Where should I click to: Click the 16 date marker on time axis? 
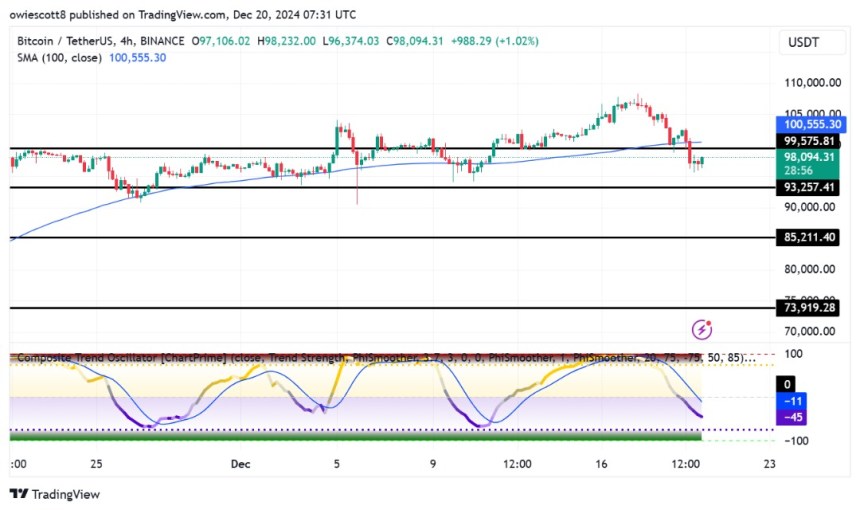coord(600,464)
